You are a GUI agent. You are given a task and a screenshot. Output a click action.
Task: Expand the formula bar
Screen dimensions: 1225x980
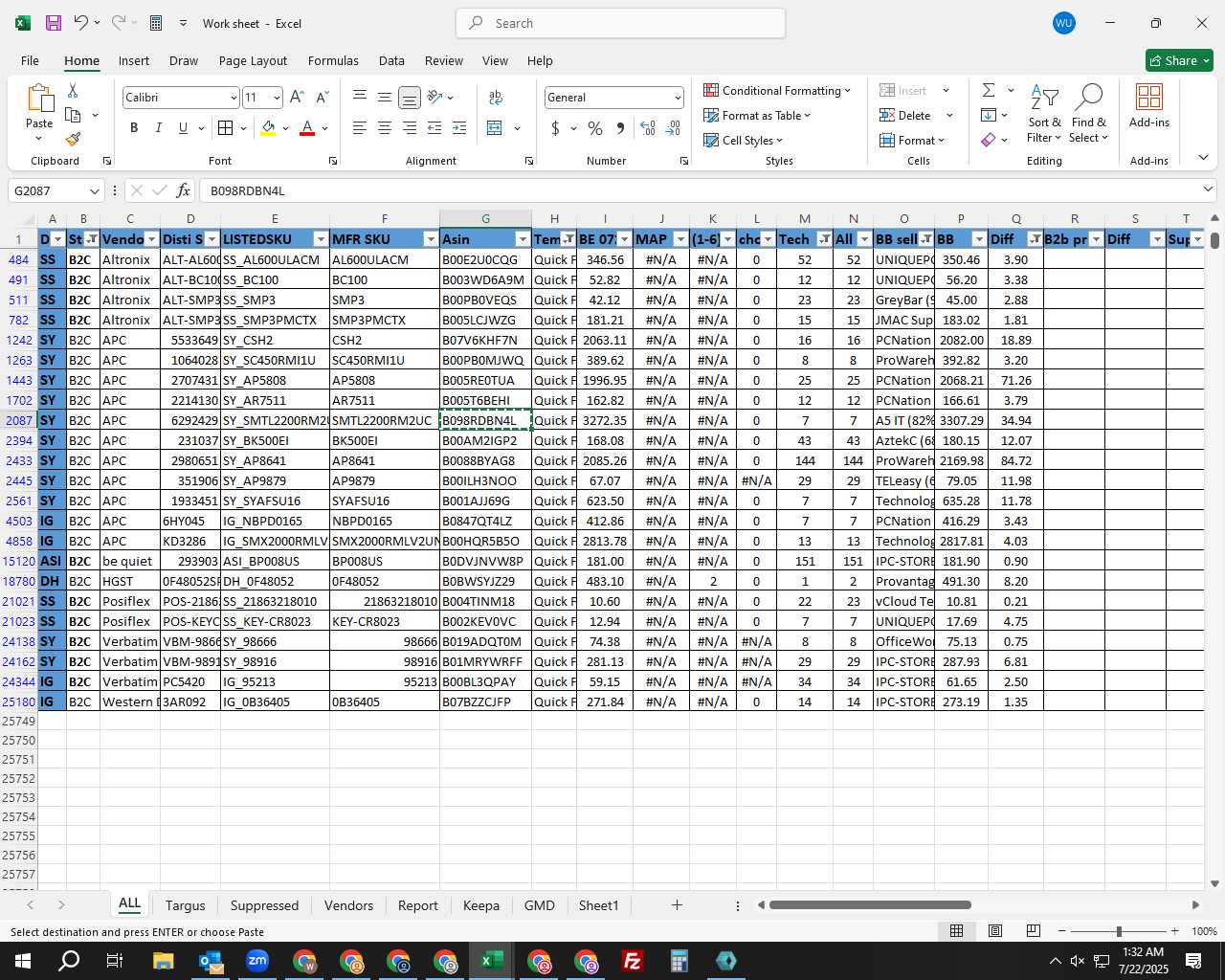click(1208, 189)
